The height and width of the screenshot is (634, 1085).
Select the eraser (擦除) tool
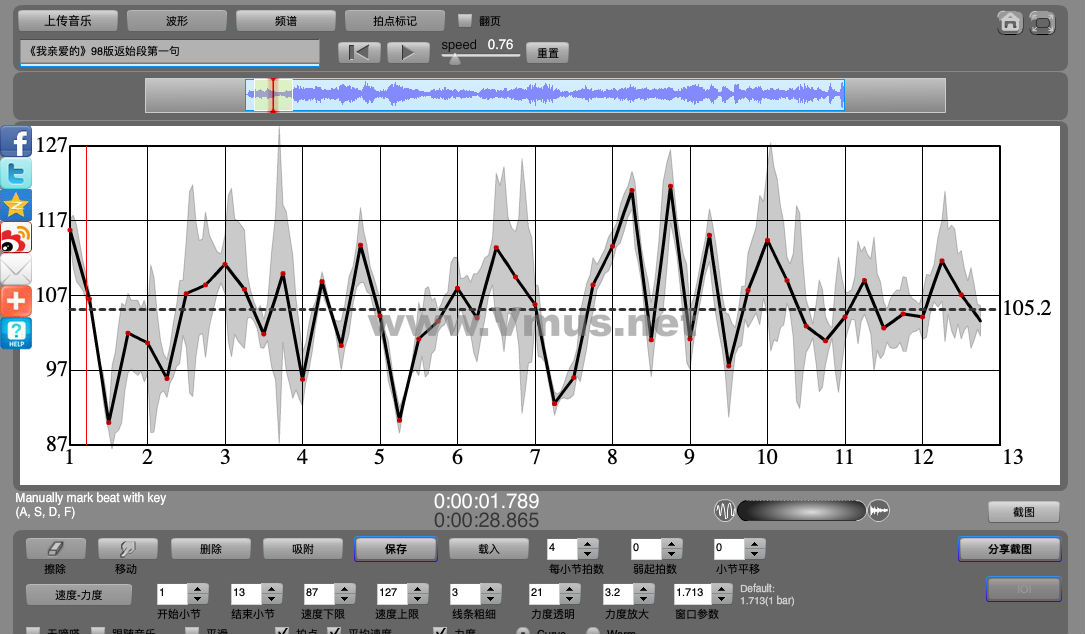point(55,549)
